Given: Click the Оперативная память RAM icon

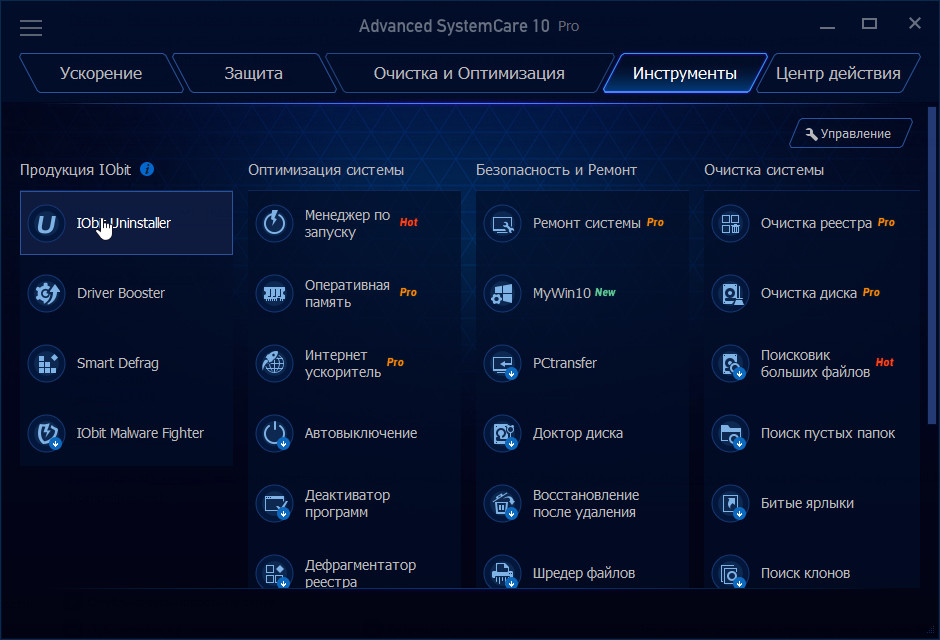Looking at the screenshot, I should [x=275, y=294].
